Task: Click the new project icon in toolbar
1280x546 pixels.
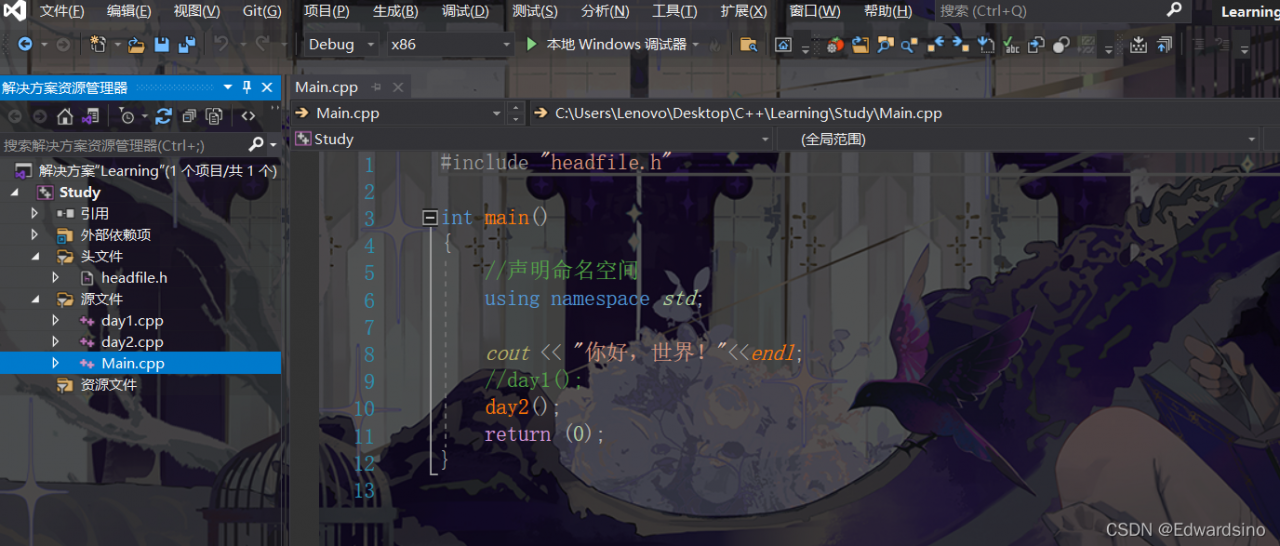Action: [x=98, y=45]
